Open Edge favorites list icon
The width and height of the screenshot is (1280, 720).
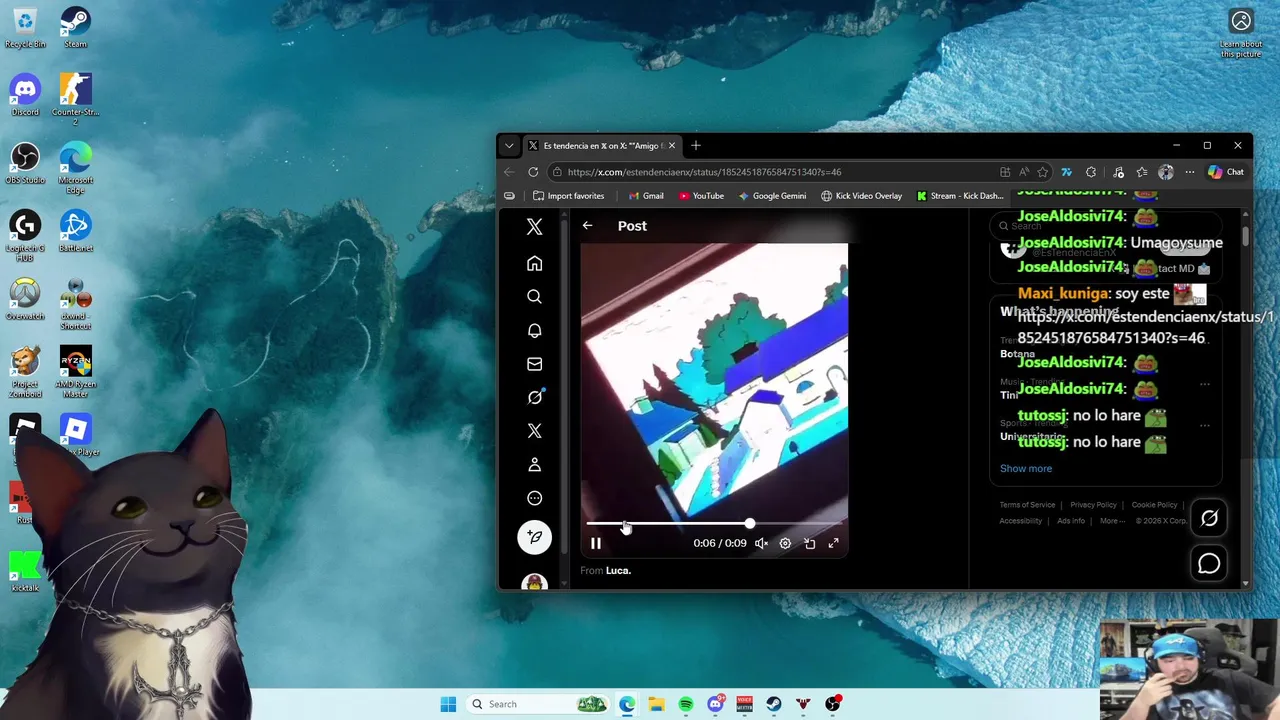[1142, 172]
